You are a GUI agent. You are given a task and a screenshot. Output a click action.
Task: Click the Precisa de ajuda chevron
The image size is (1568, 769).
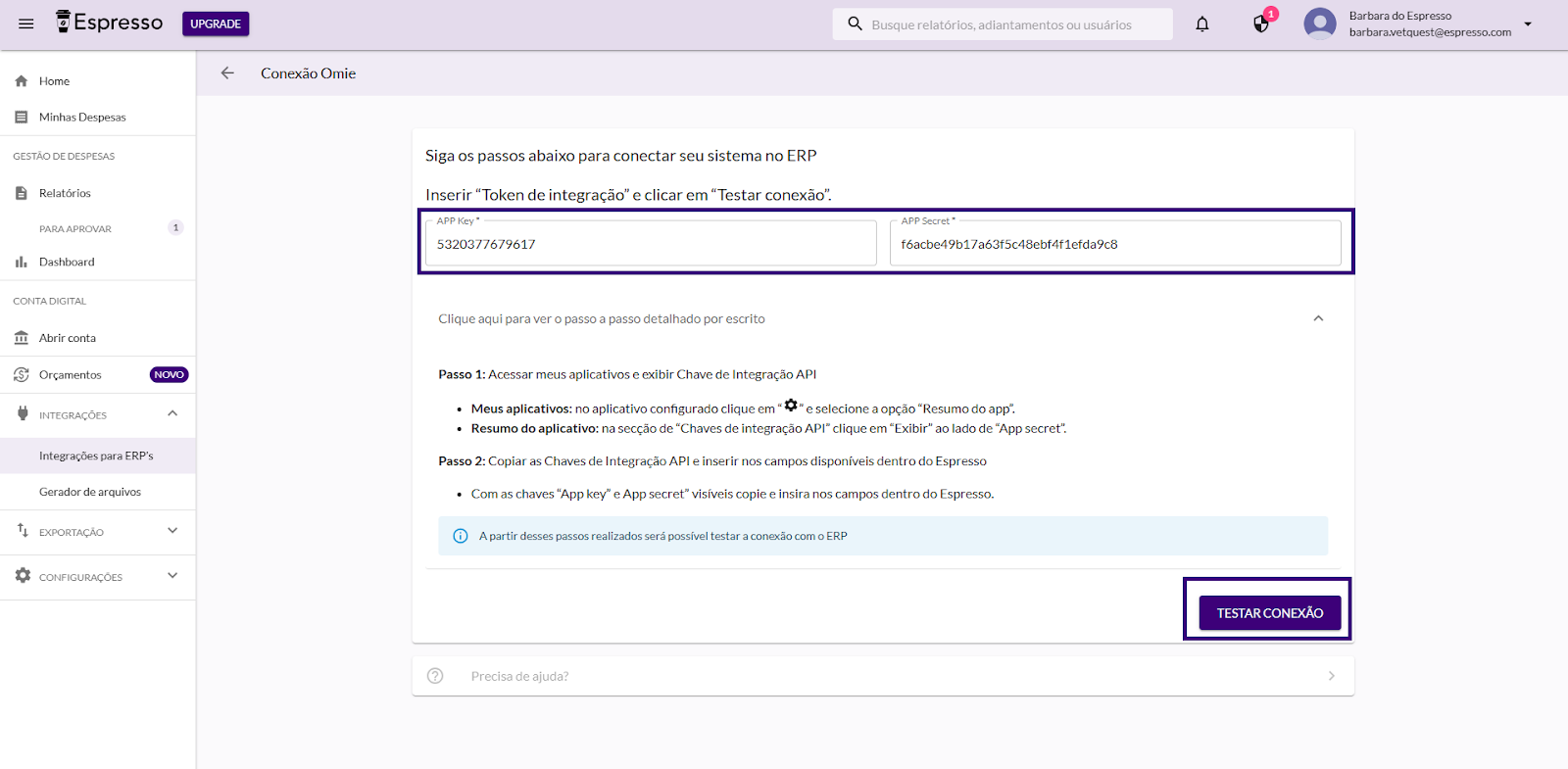[x=1331, y=676]
